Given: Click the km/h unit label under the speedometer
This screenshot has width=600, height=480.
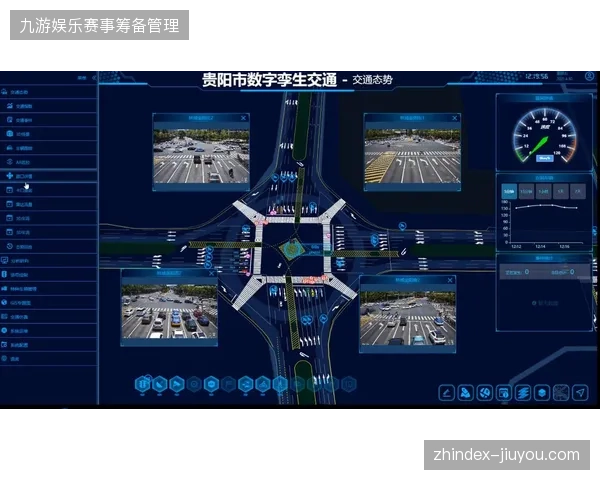Looking at the screenshot, I should point(545,158).
